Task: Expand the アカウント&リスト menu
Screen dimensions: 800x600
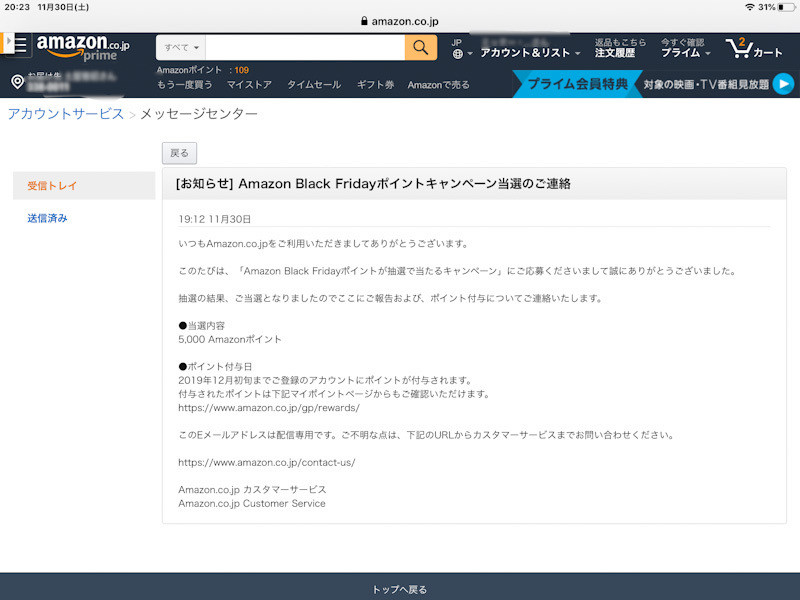Action: [530, 53]
